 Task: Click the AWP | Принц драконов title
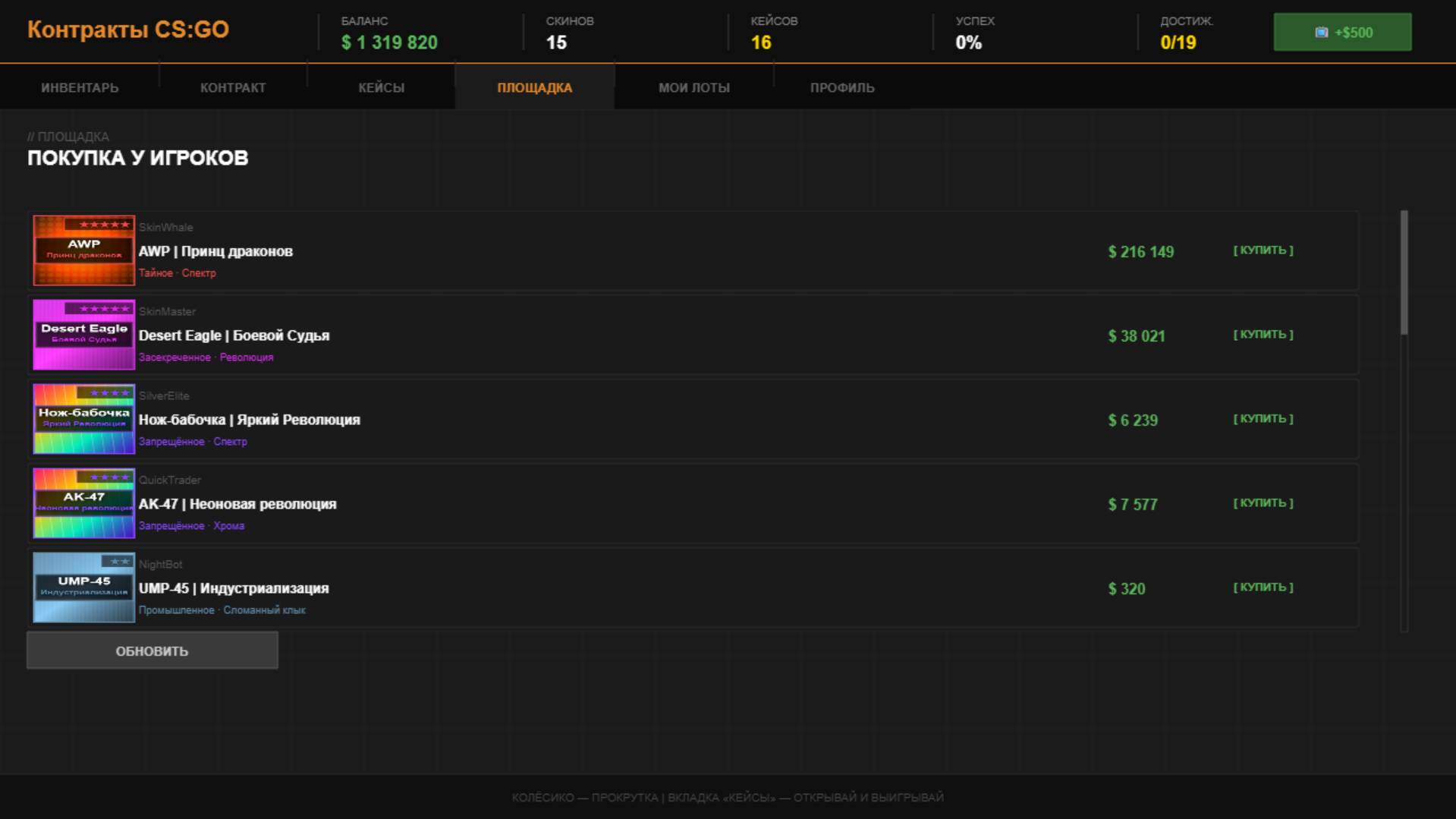pos(215,251)
